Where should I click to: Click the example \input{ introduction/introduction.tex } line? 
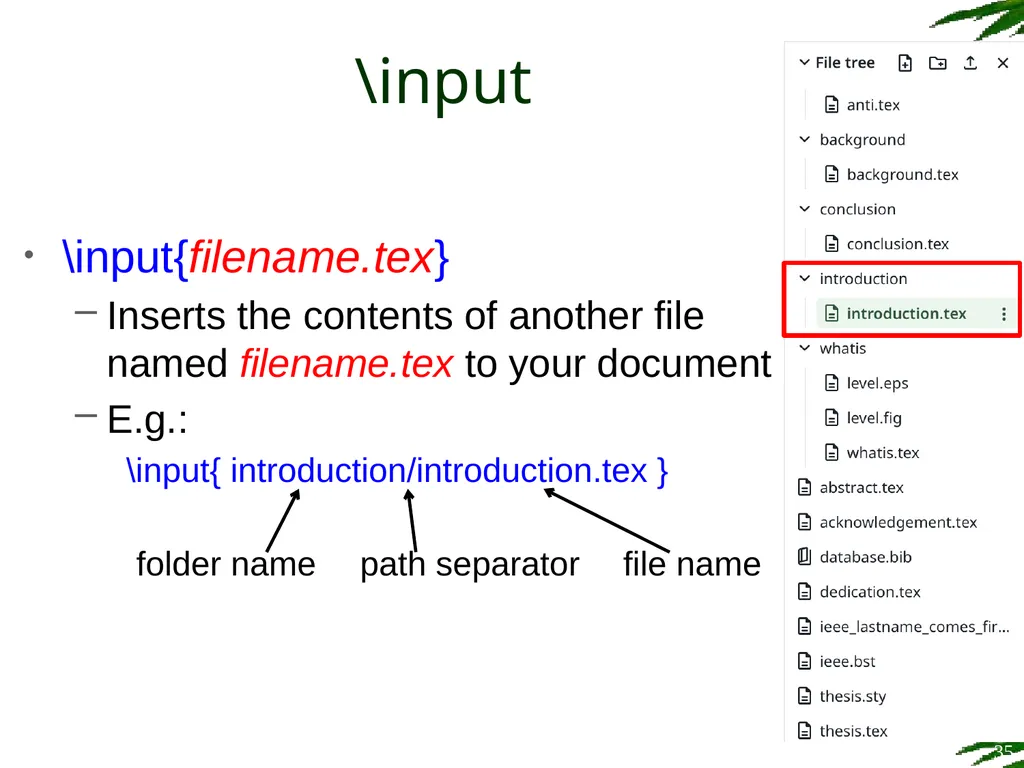click(x=397, y=471)
